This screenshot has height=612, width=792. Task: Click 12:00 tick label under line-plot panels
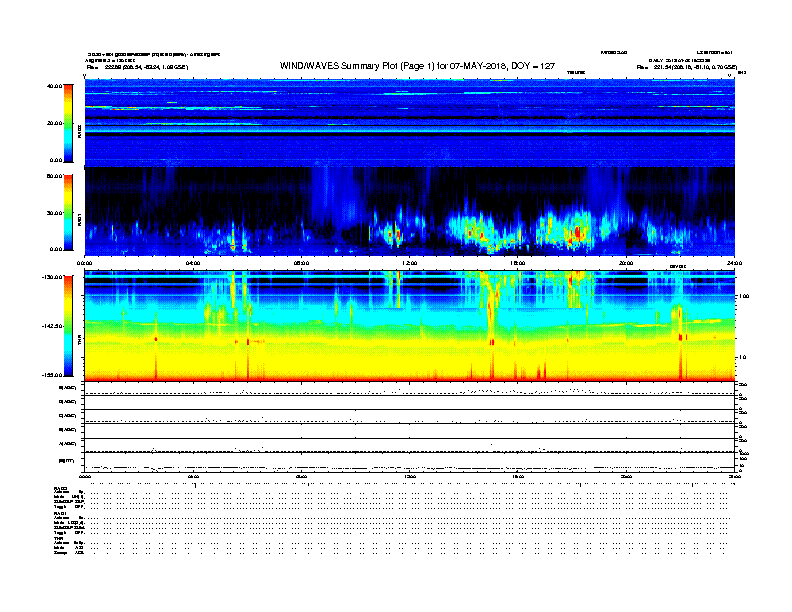pos(410,476)
